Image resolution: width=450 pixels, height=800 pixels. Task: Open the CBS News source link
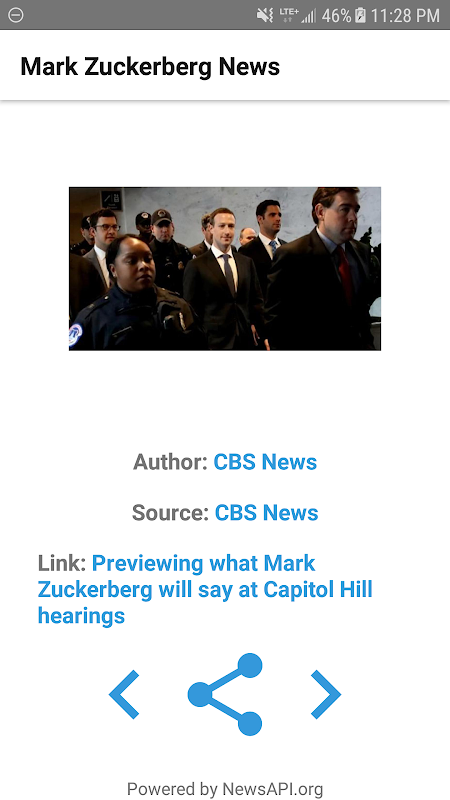pyautogui.click(x=266, y=513)
